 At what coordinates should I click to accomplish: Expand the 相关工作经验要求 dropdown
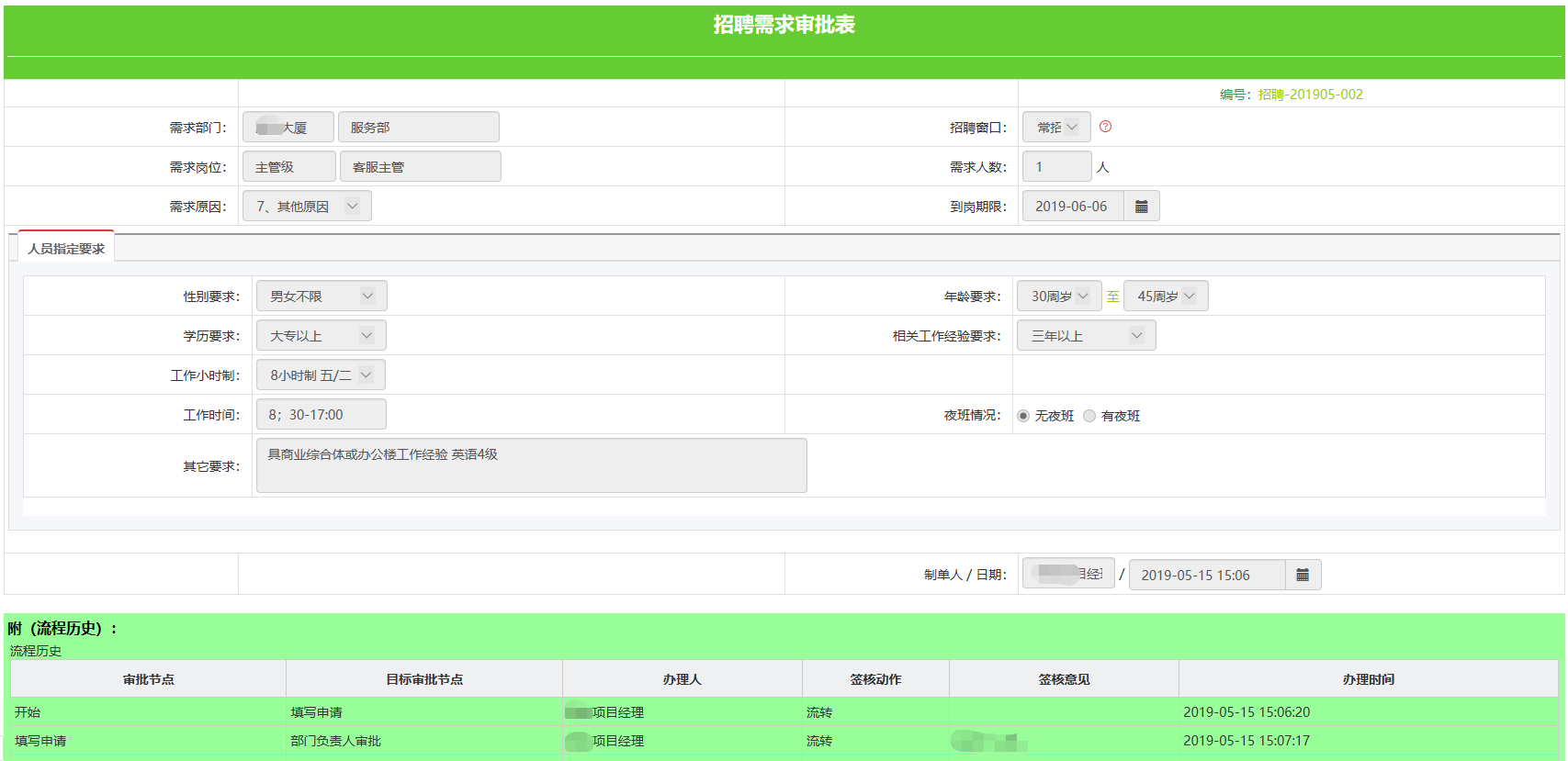point(1085,336)
